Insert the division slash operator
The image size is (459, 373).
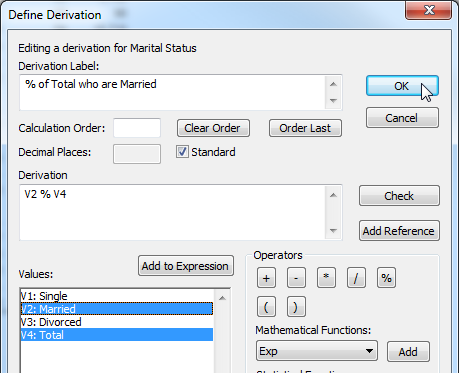(356, 278)
